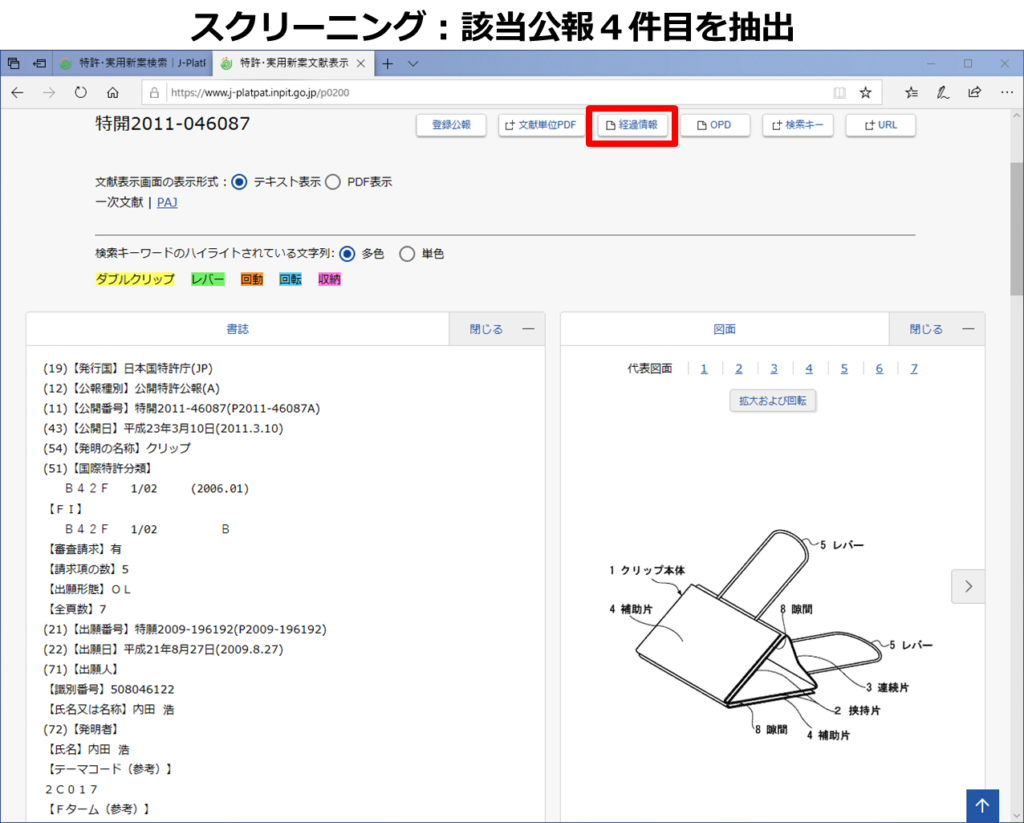Click the 経過情報 button
Screen dimensions: 1024x823
click(x=632, y=126)
